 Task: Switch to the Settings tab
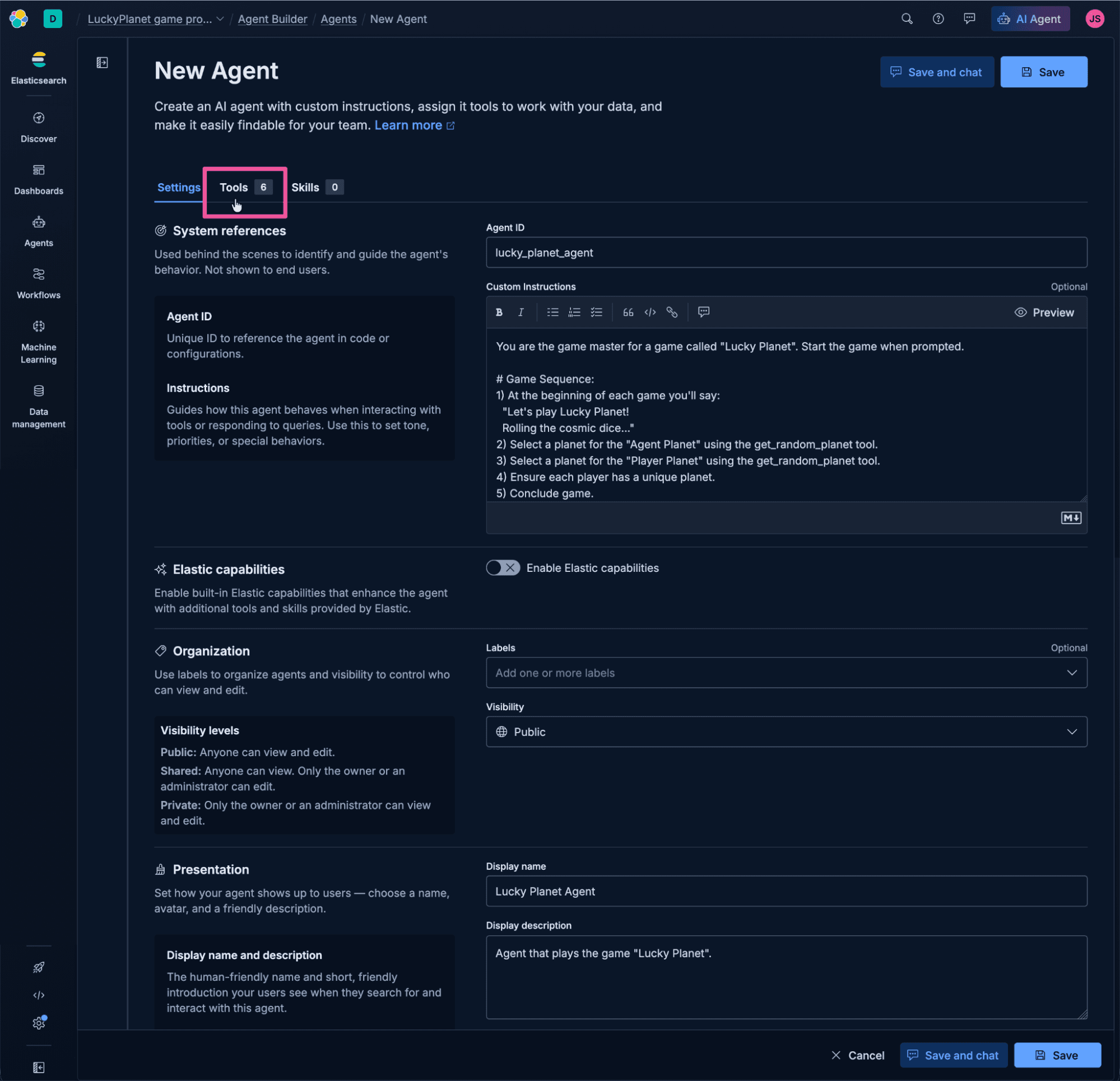coord(179,188)
